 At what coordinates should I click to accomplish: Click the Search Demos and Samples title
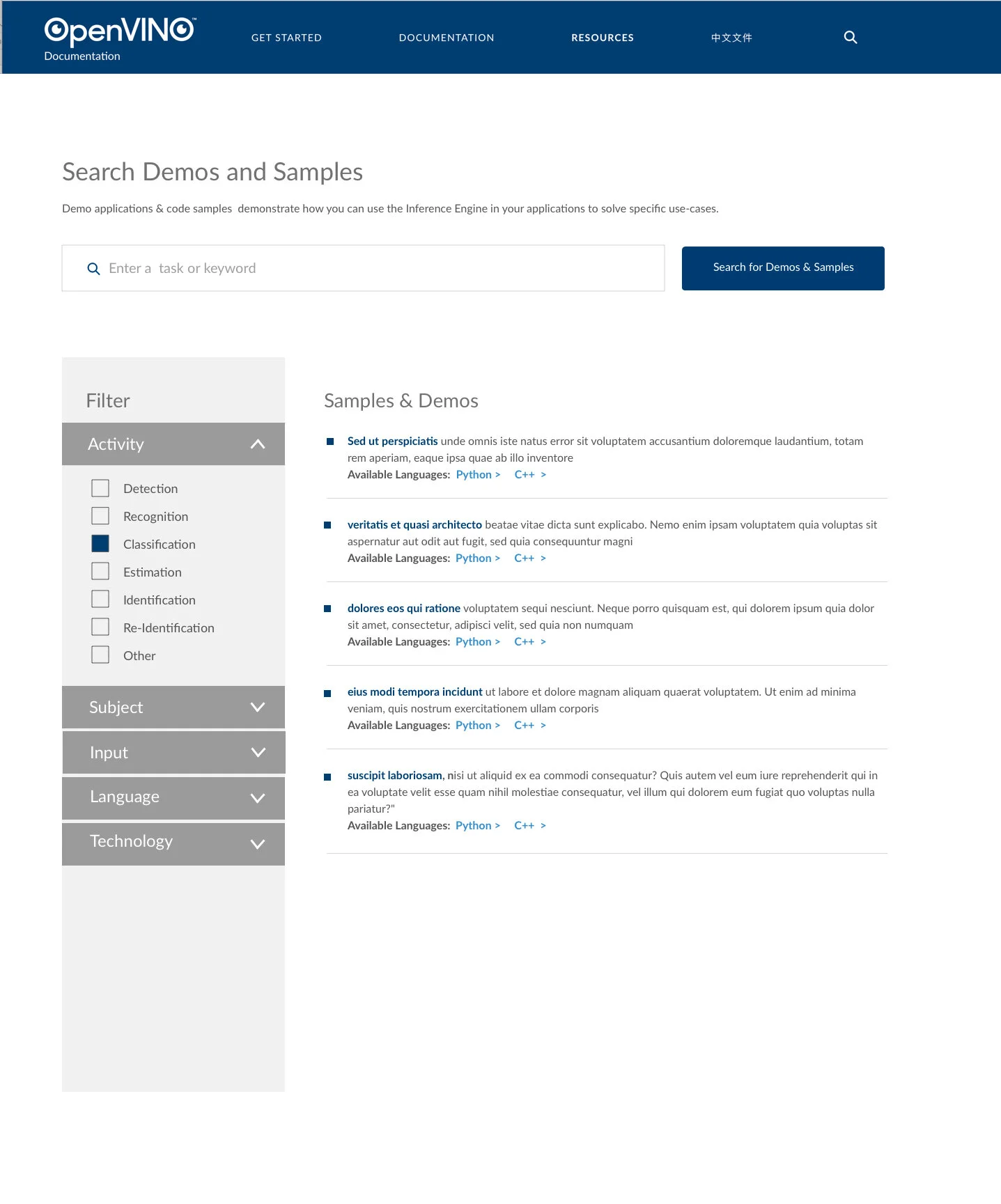point(212,172)
